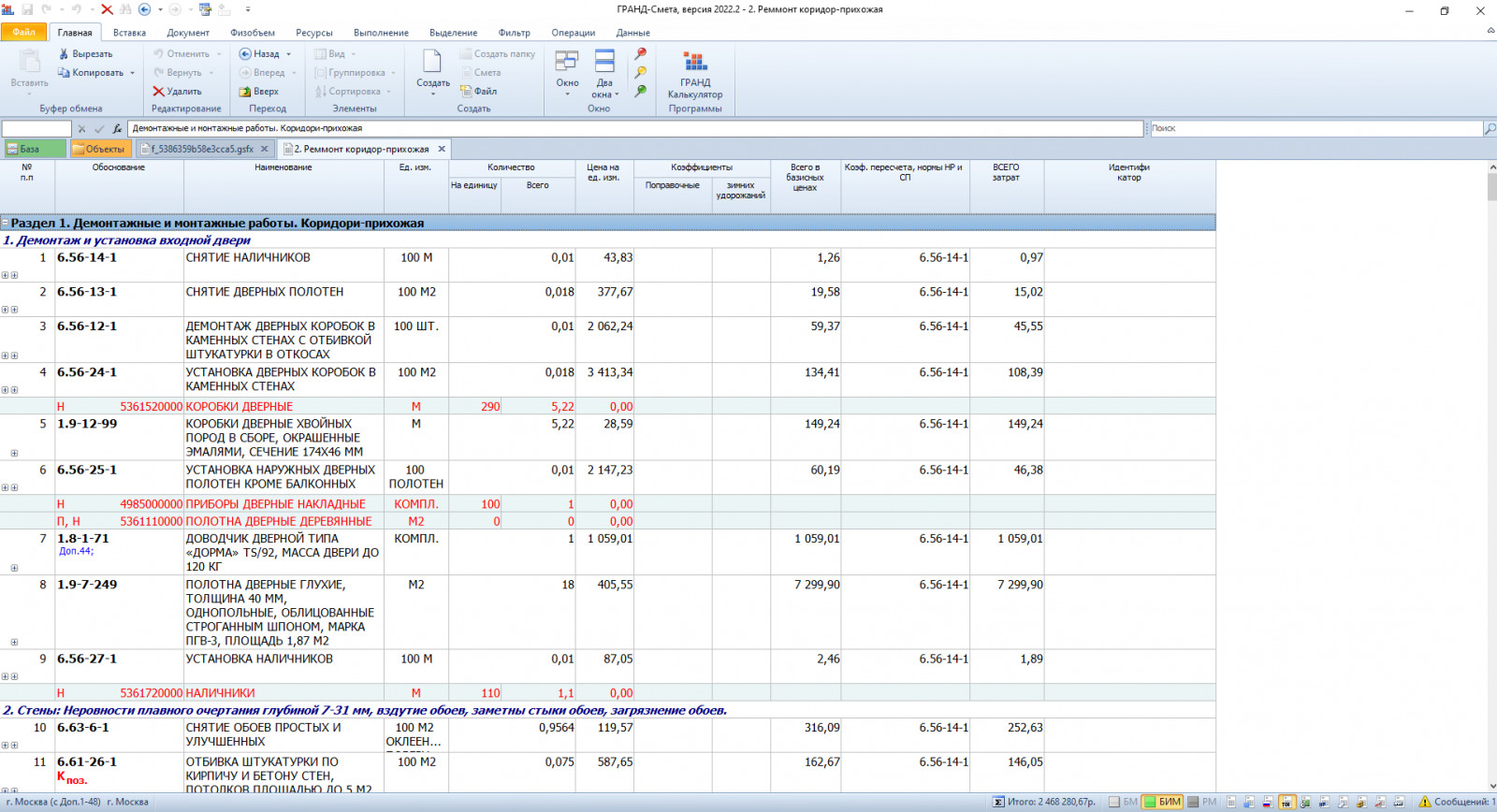
Task: Switch to the Ресурсы ribbon tab
Action: 314,33
